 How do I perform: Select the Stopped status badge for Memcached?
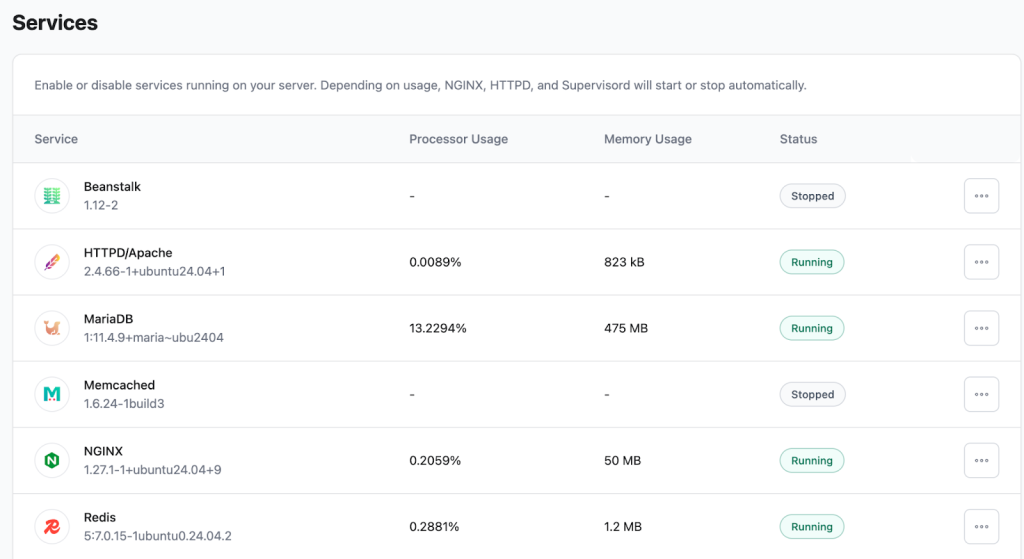tap(812, 394)
